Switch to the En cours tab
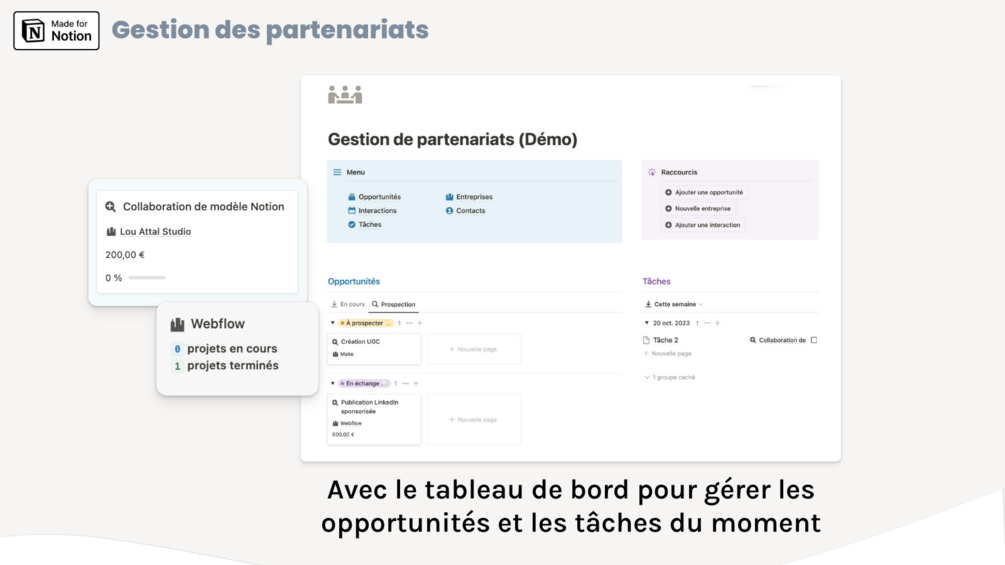Viewport: 1005px width, 565px height. [x=348, y=304]
